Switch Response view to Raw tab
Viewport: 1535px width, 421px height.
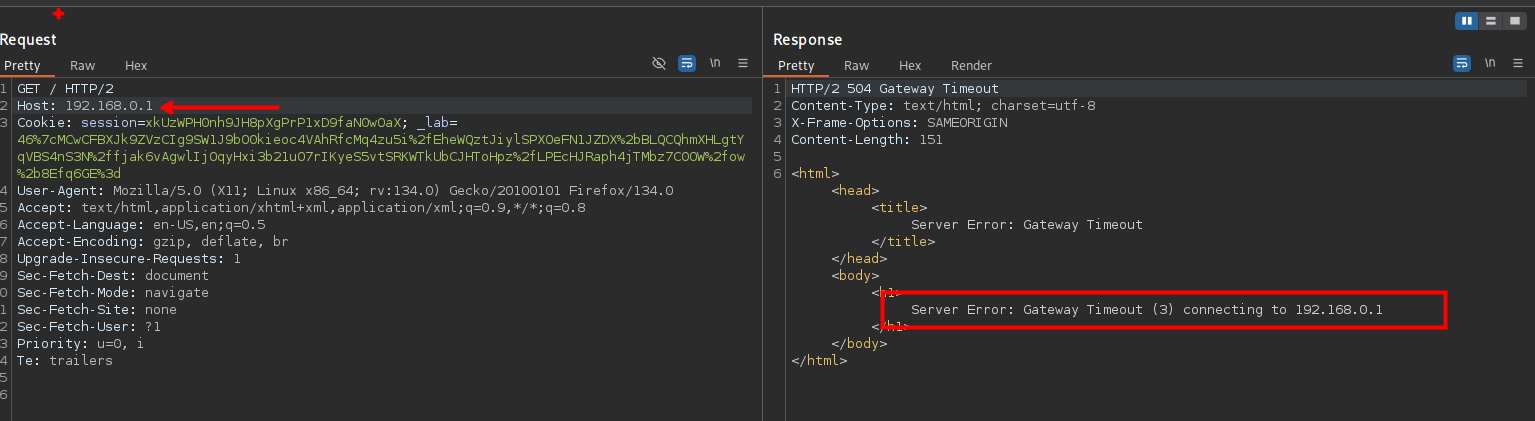(x=857, y=66)
